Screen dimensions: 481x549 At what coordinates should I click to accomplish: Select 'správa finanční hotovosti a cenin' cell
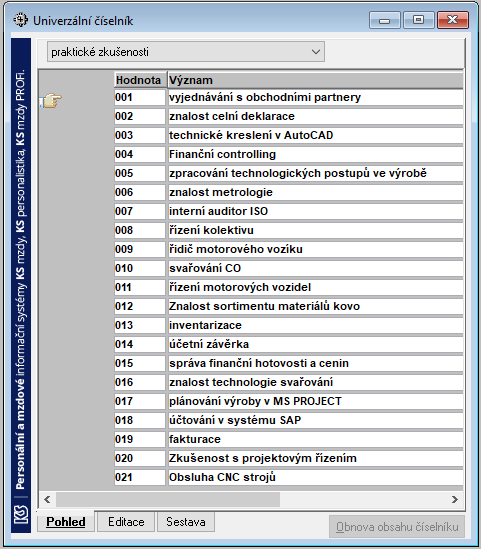pos(315,363)
